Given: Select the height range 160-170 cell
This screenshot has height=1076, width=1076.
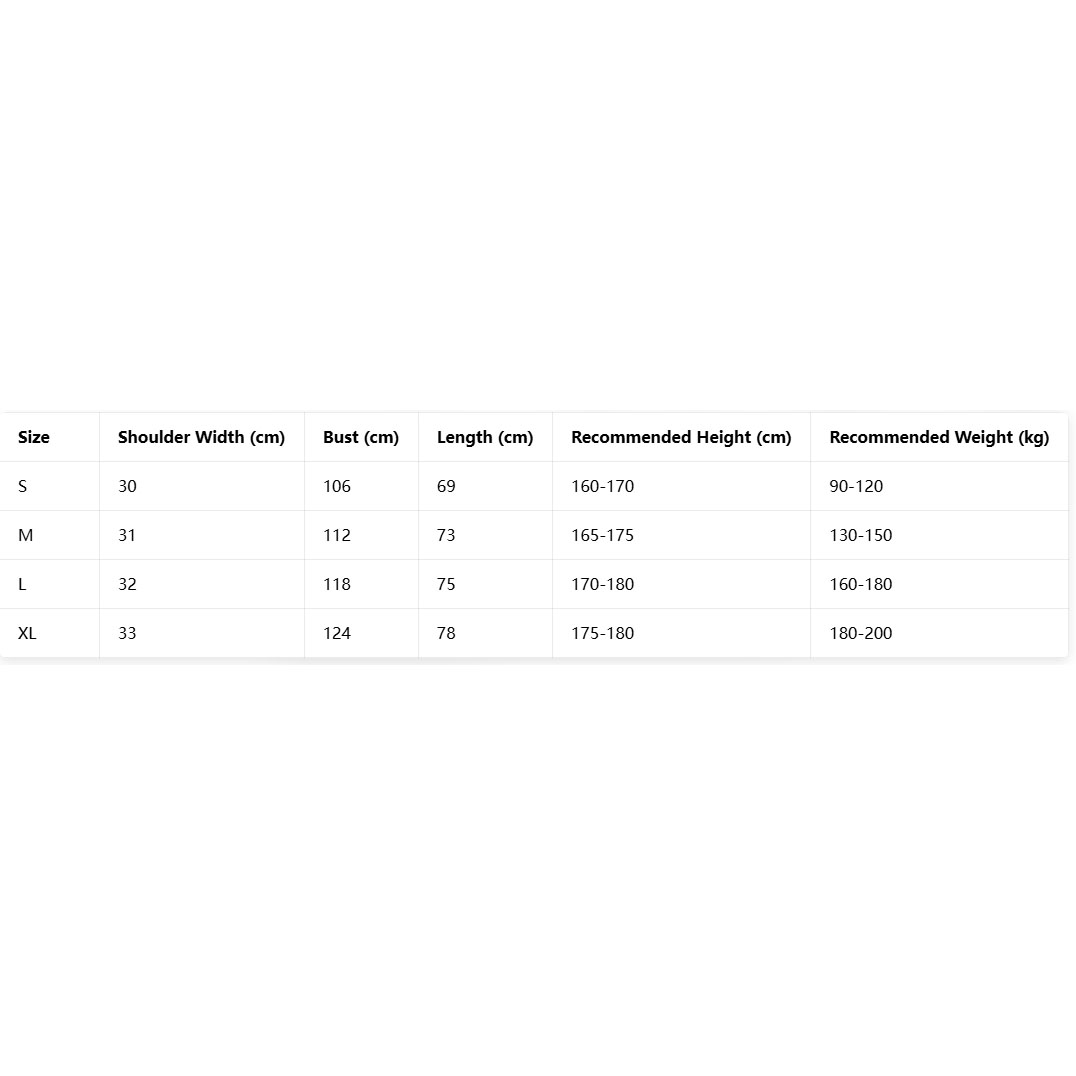Looking at the screenshot, I should point(602,486).
